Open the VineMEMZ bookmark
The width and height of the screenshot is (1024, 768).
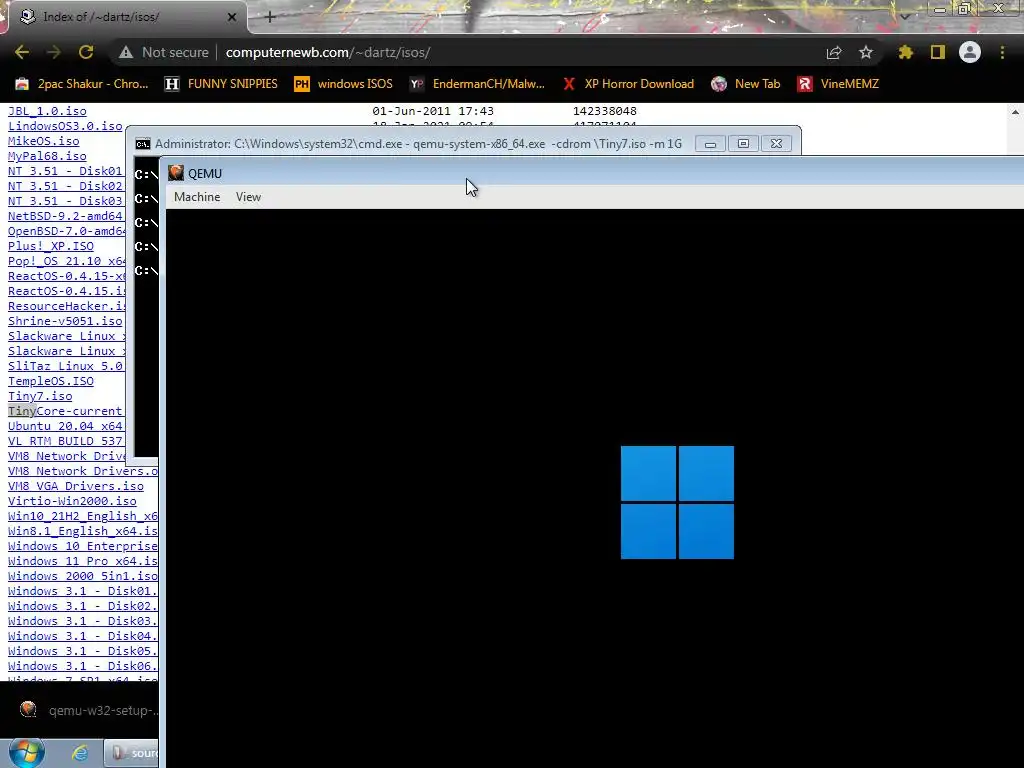838,84
